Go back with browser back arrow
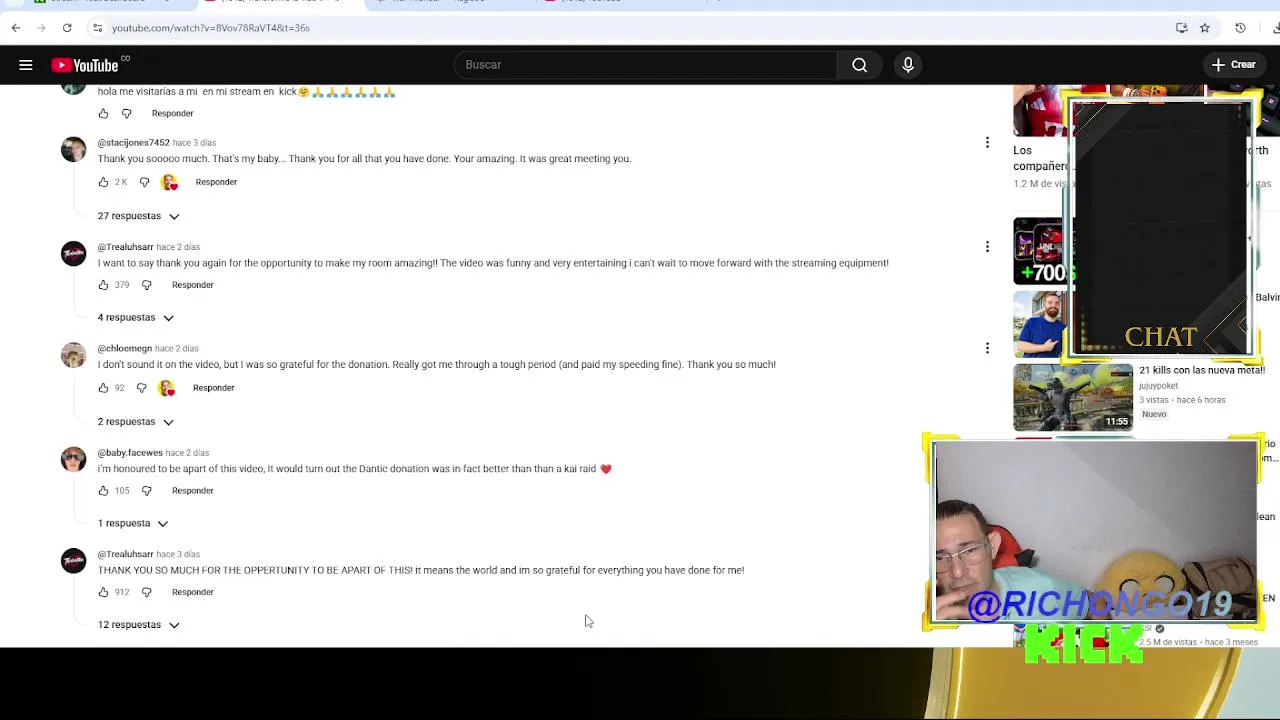 click(16, 28)
